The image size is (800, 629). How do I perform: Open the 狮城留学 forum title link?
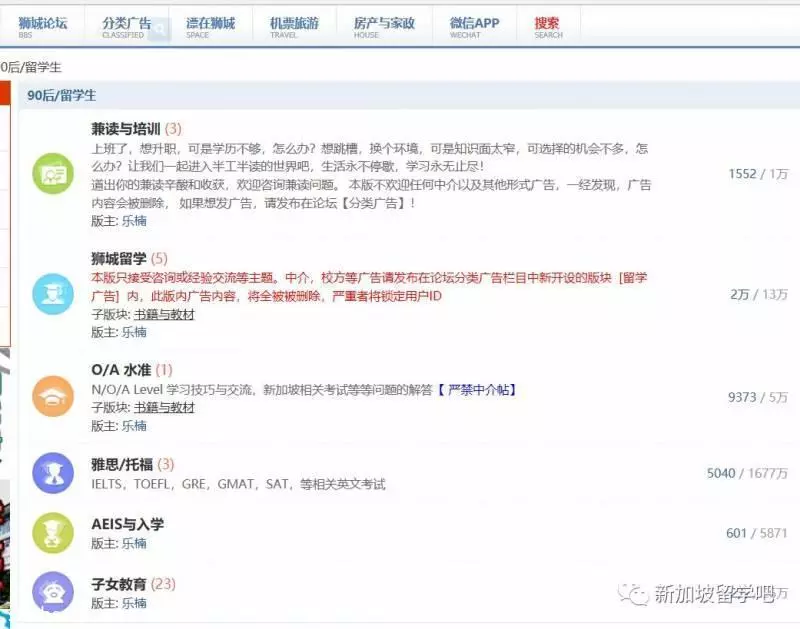tap(118, 259)
